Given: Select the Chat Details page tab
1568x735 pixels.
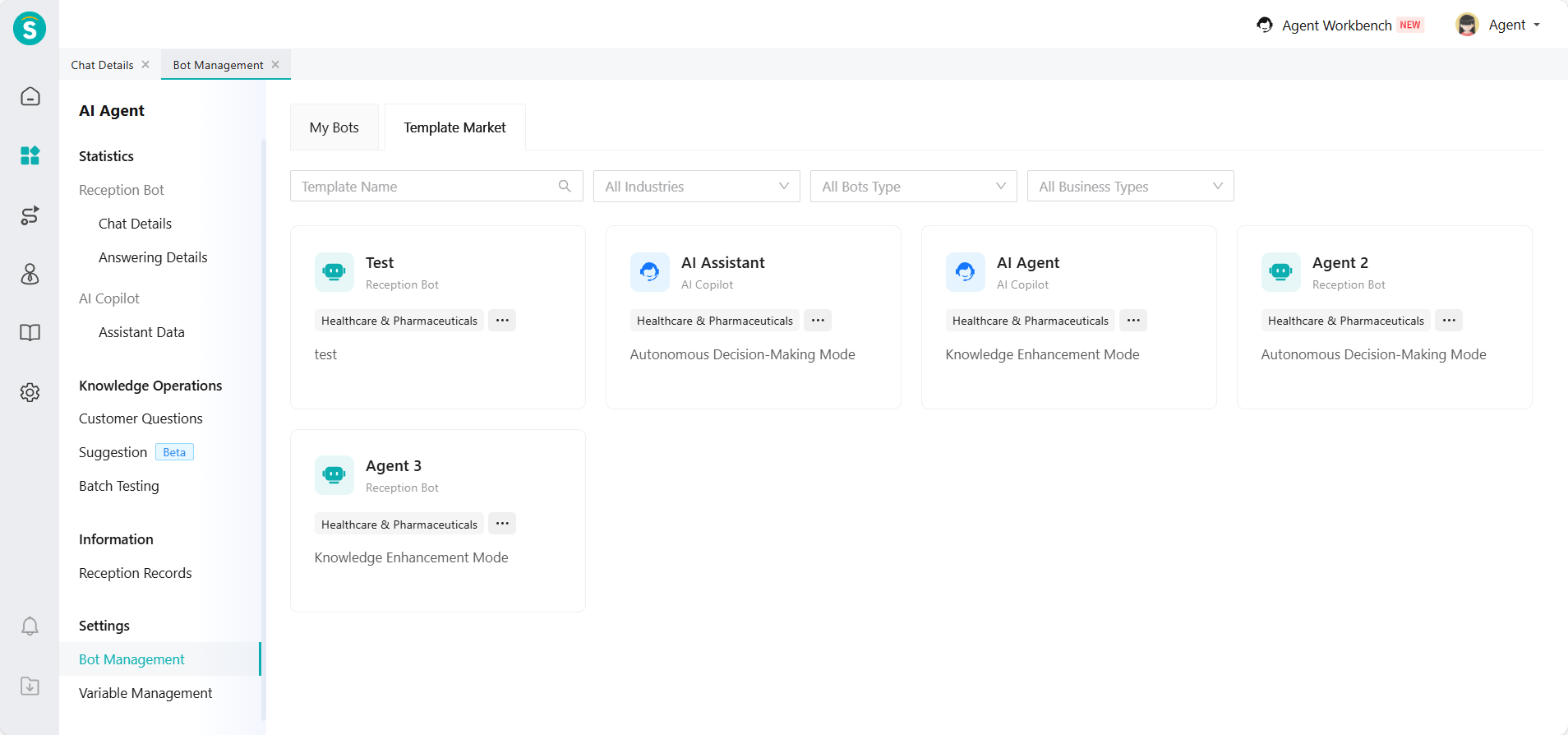Looking at the screenshot, I should point(102,65).
